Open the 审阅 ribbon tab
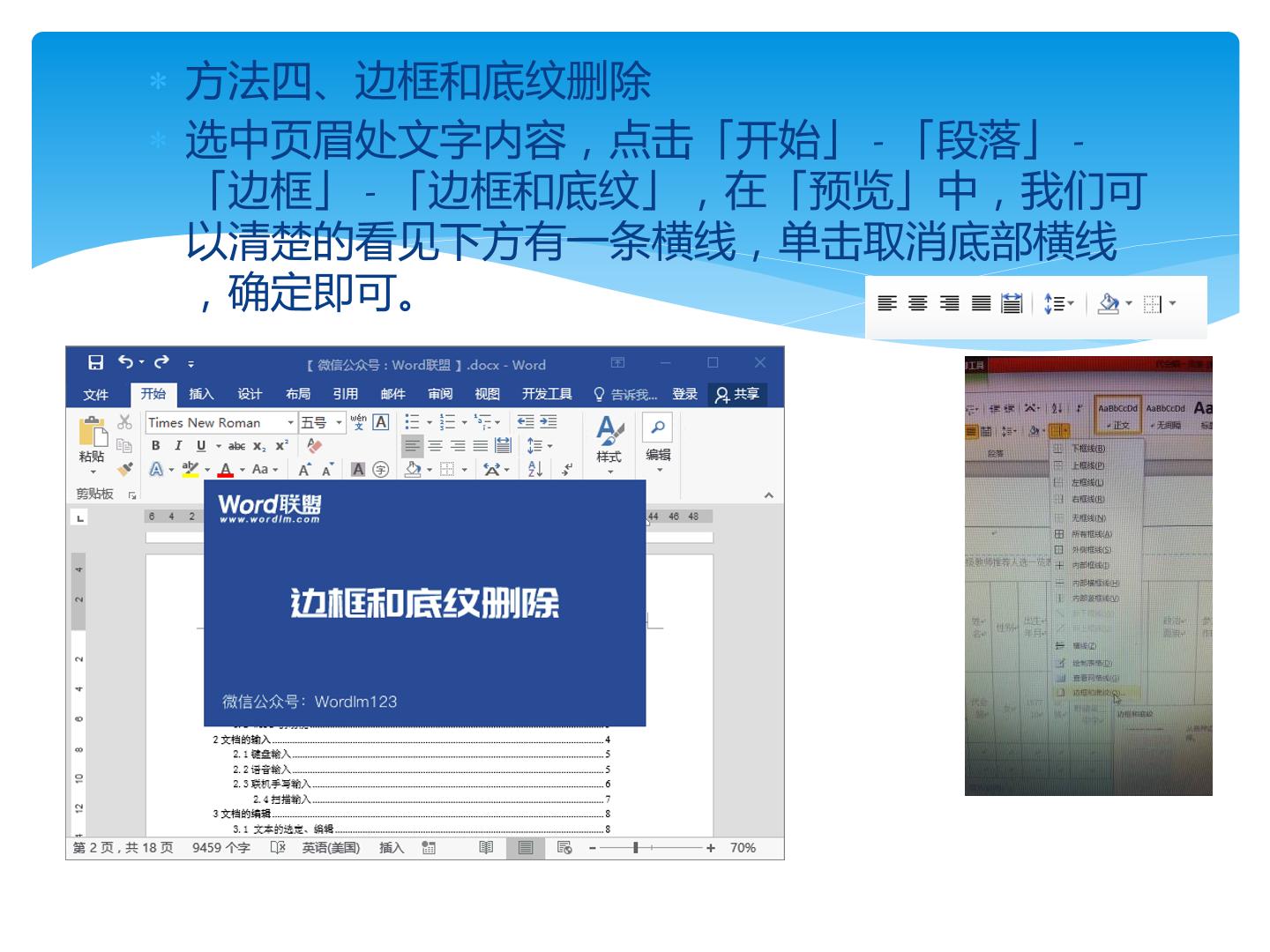Viewport: 1270px width, 952px height. pyautogui.click(x=440, y=394)
